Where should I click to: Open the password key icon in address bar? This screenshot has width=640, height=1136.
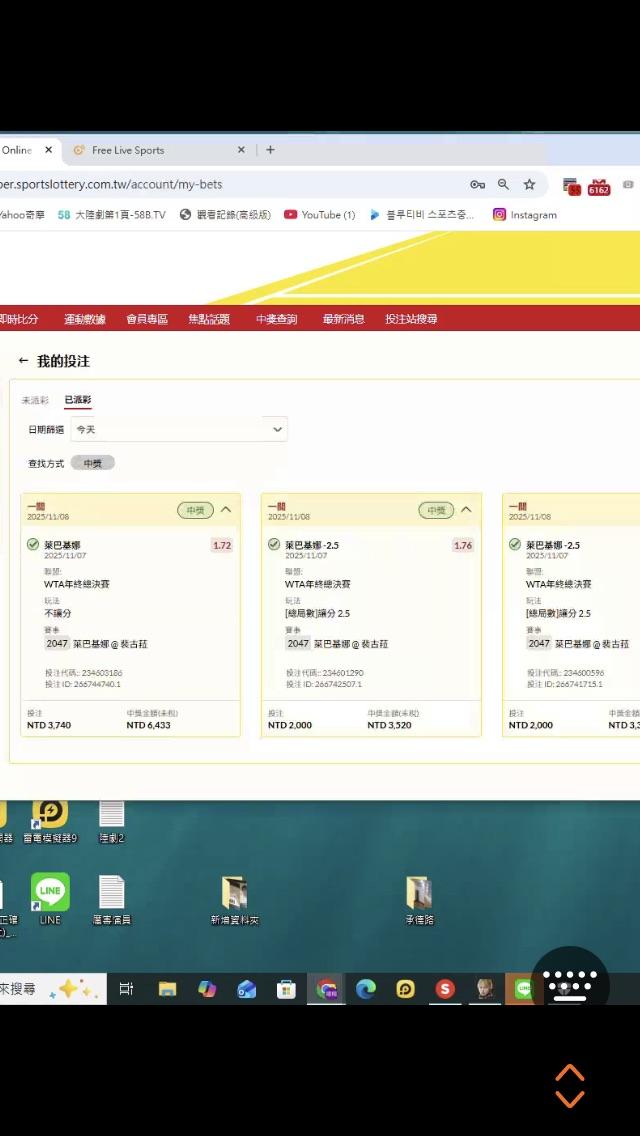477,185
